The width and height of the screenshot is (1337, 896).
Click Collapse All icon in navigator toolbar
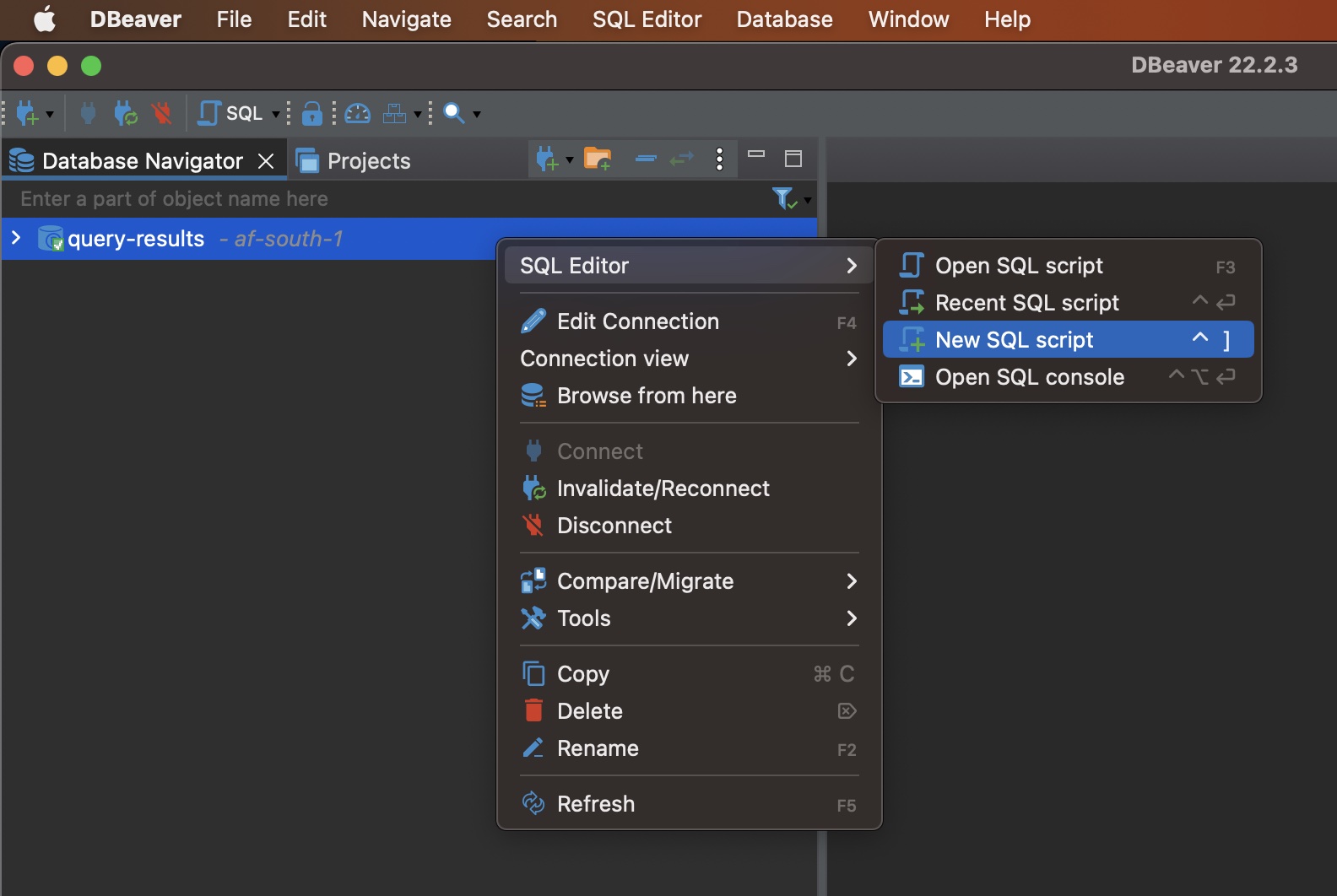pos(646,159)
